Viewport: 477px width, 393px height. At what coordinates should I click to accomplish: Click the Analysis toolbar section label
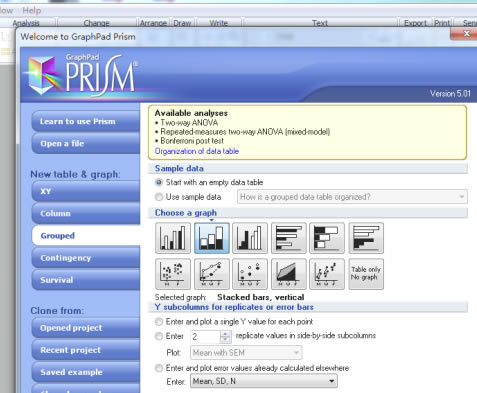coord(26,23)
